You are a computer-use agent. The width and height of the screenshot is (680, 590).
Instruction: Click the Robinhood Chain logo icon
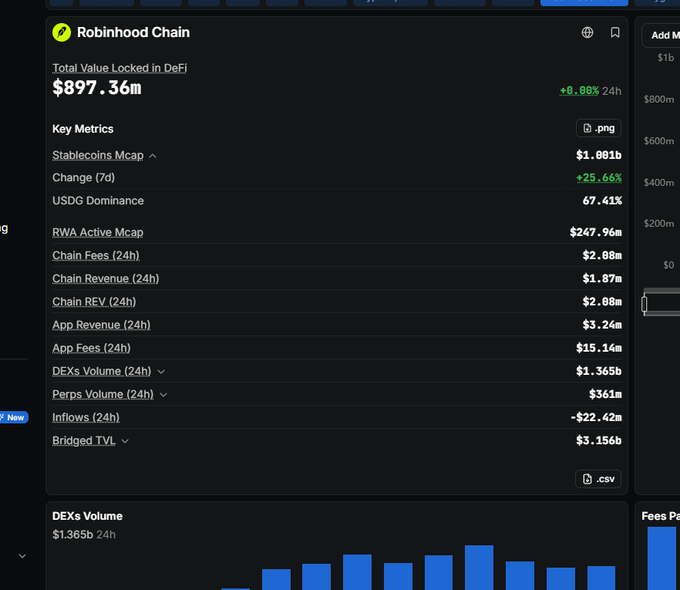coord(62,33)
